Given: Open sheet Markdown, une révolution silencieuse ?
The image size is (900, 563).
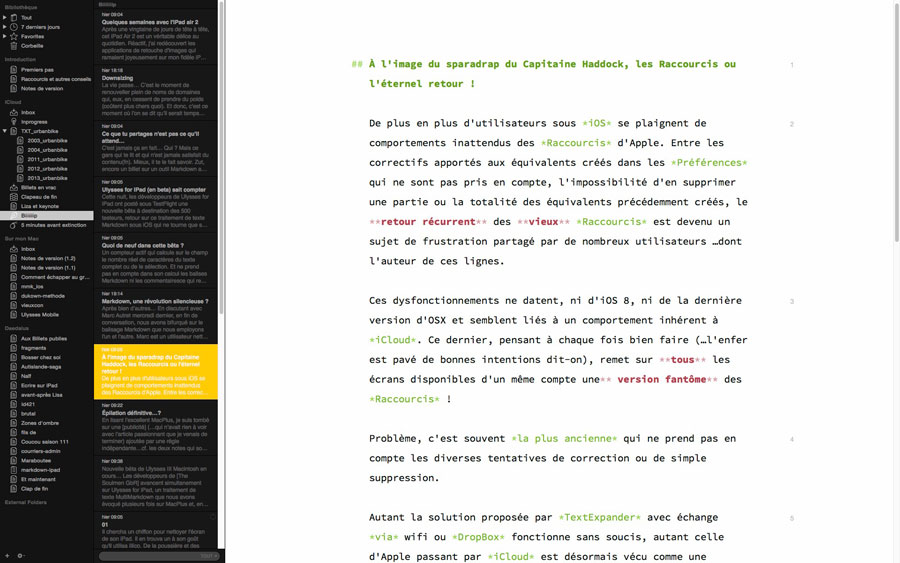Looking at the screenshot, I should click(x=156, y=316).
